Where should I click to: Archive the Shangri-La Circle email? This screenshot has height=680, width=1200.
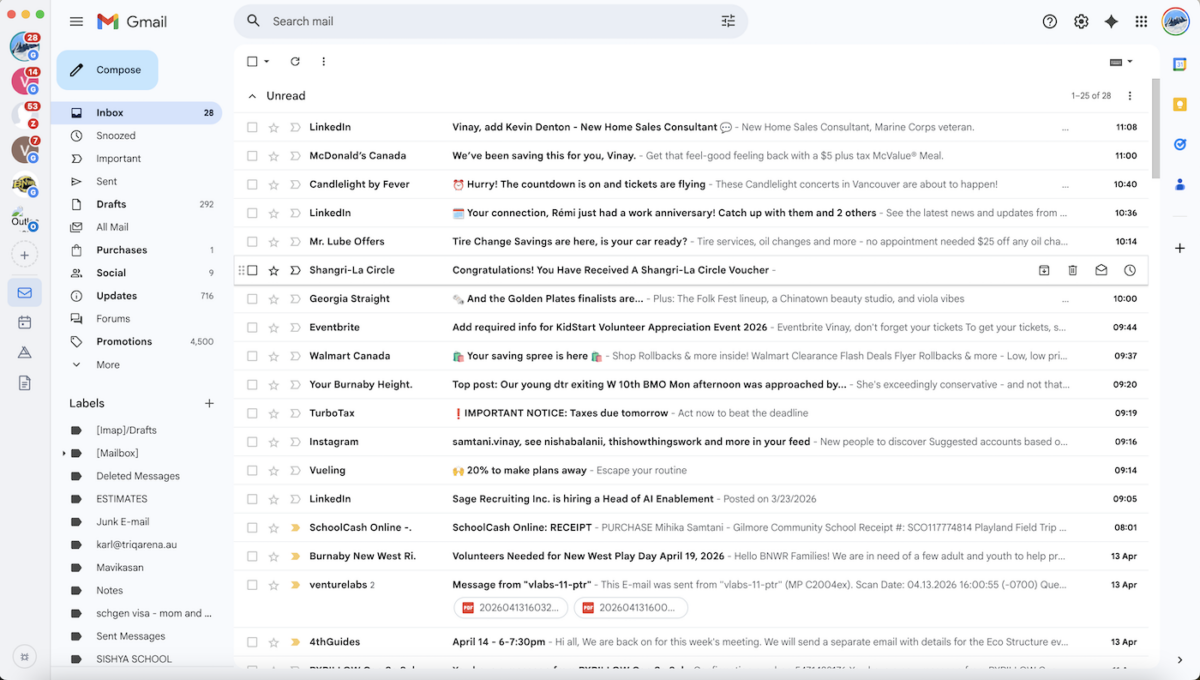[x=1044, y=270]
